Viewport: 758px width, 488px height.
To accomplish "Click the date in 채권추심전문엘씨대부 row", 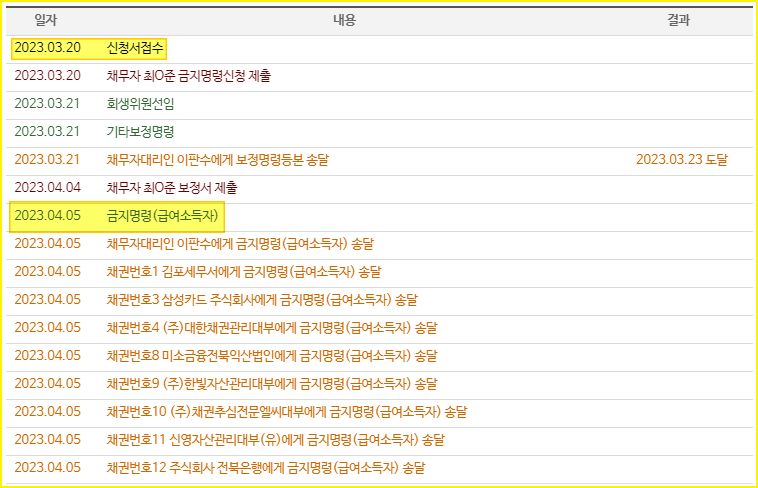I will (x=47, y=413).
